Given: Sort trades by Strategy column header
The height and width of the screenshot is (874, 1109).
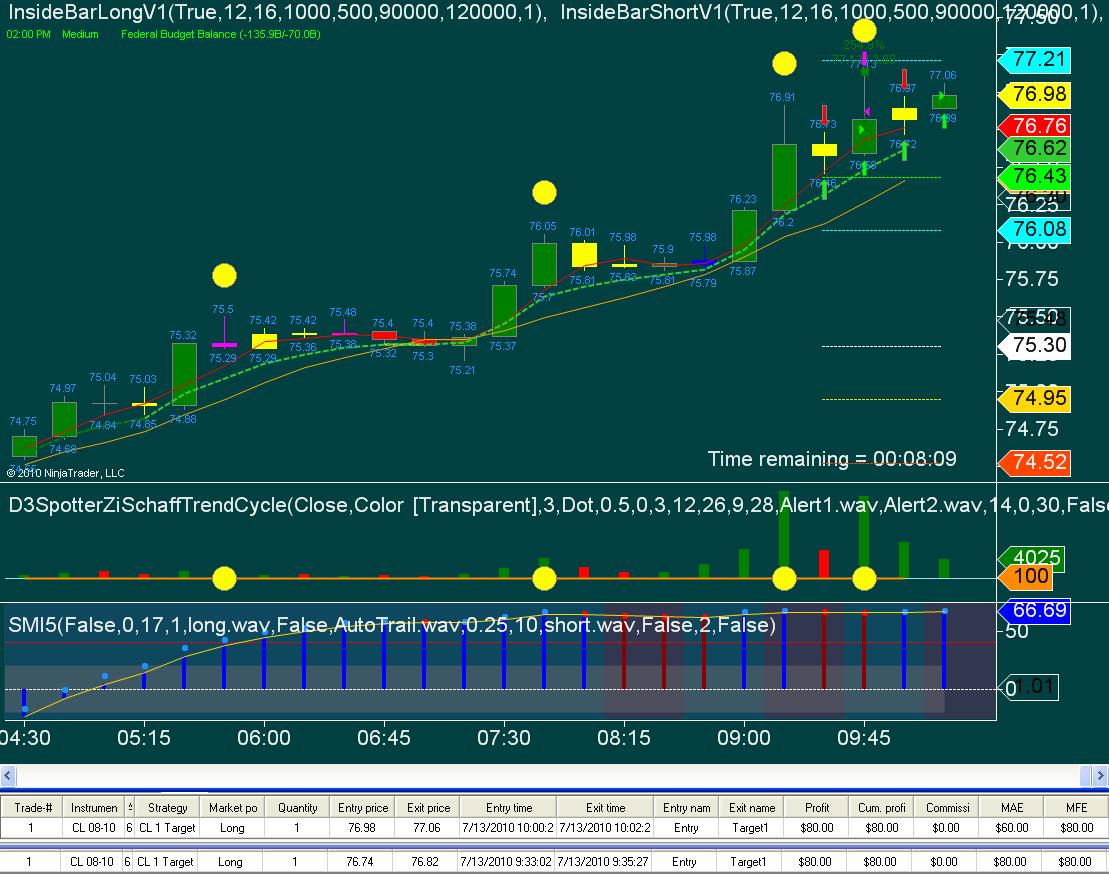Looking at the screenshot, I should pos(168,808).
